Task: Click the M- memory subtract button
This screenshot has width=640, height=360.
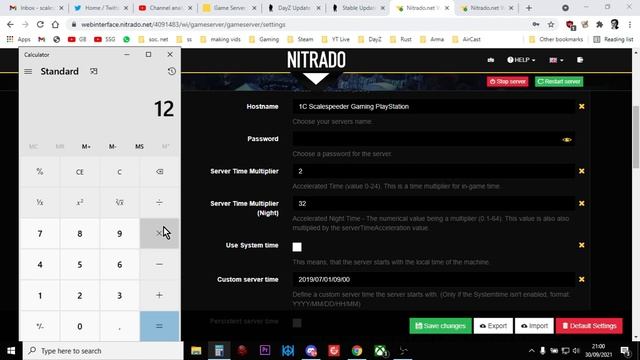Action: pos(113,147)
